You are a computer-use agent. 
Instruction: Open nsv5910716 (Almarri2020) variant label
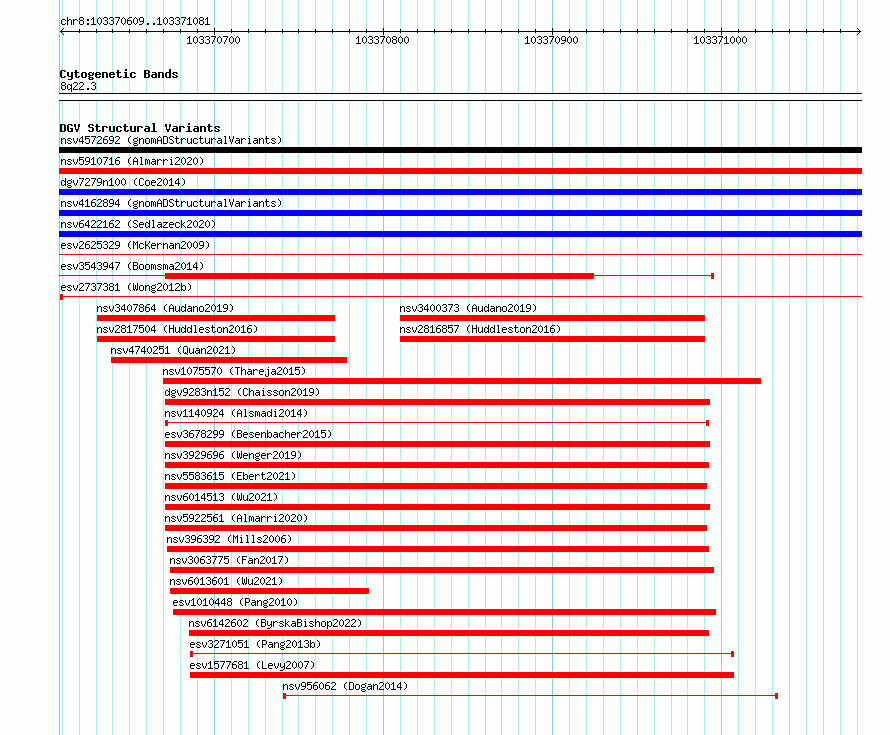click(132, 161)
